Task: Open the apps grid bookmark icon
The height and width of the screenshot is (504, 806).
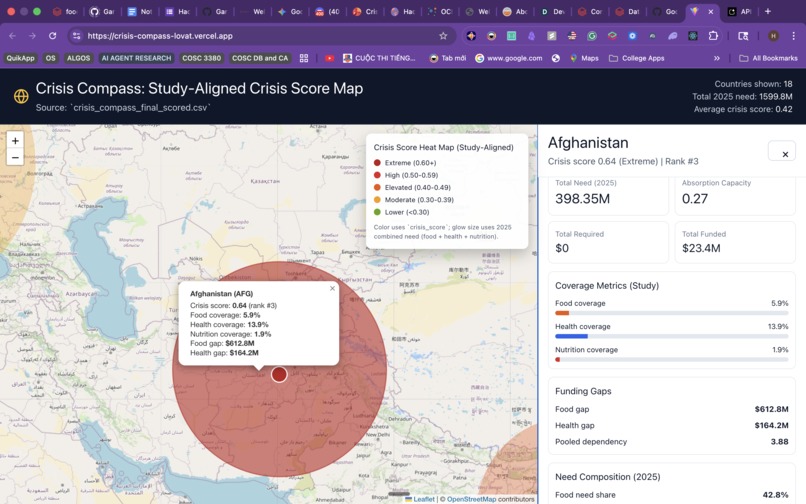Action: click(x=304, y=58)
